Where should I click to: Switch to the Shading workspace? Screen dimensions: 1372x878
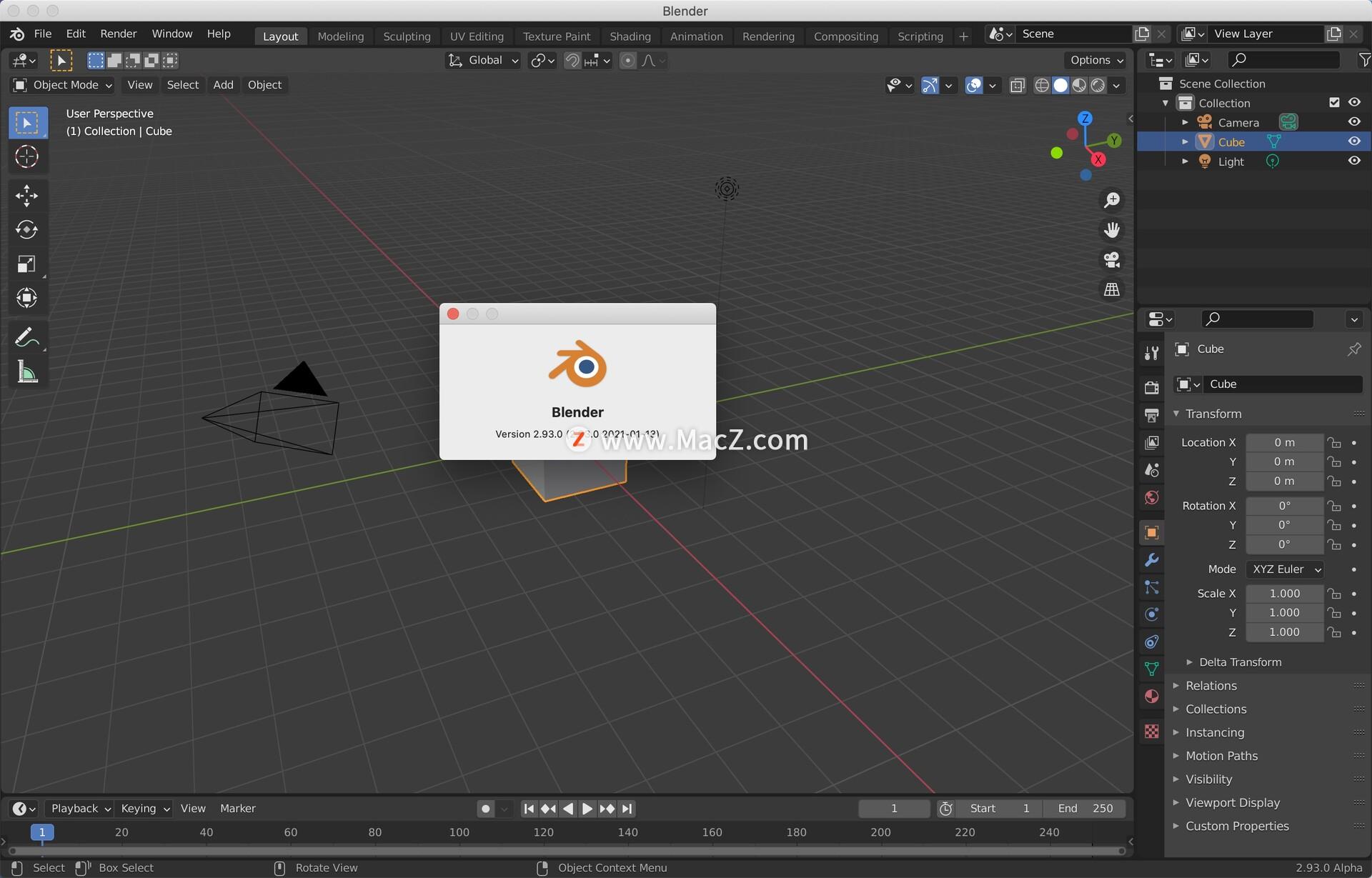point(630,36)
